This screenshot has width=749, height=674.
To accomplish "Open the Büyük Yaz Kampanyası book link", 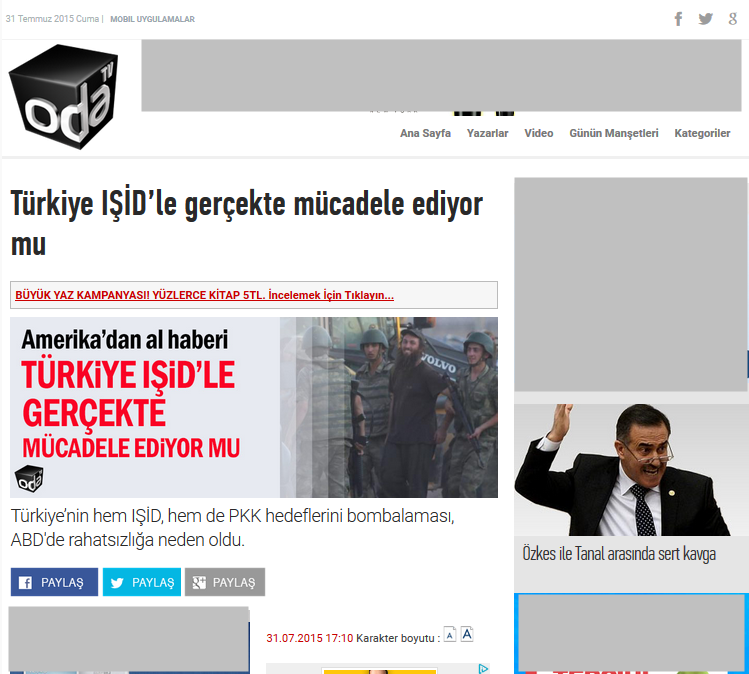I will coord(204,295).
